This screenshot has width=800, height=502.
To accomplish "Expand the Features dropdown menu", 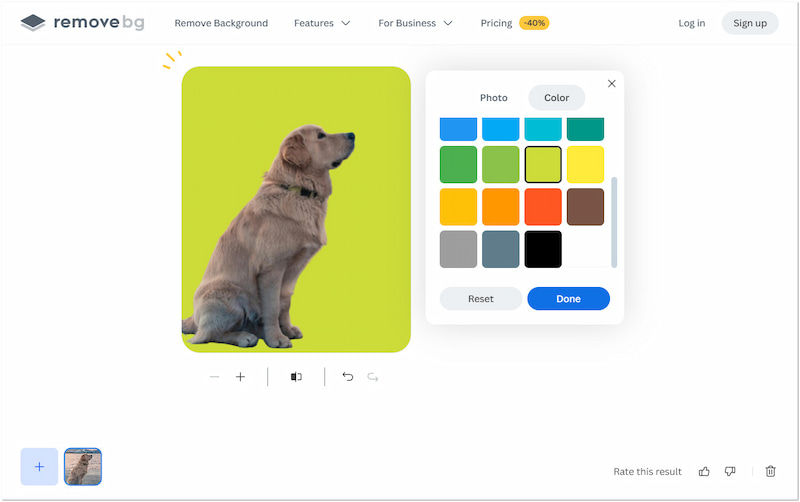I will (322, 23).
